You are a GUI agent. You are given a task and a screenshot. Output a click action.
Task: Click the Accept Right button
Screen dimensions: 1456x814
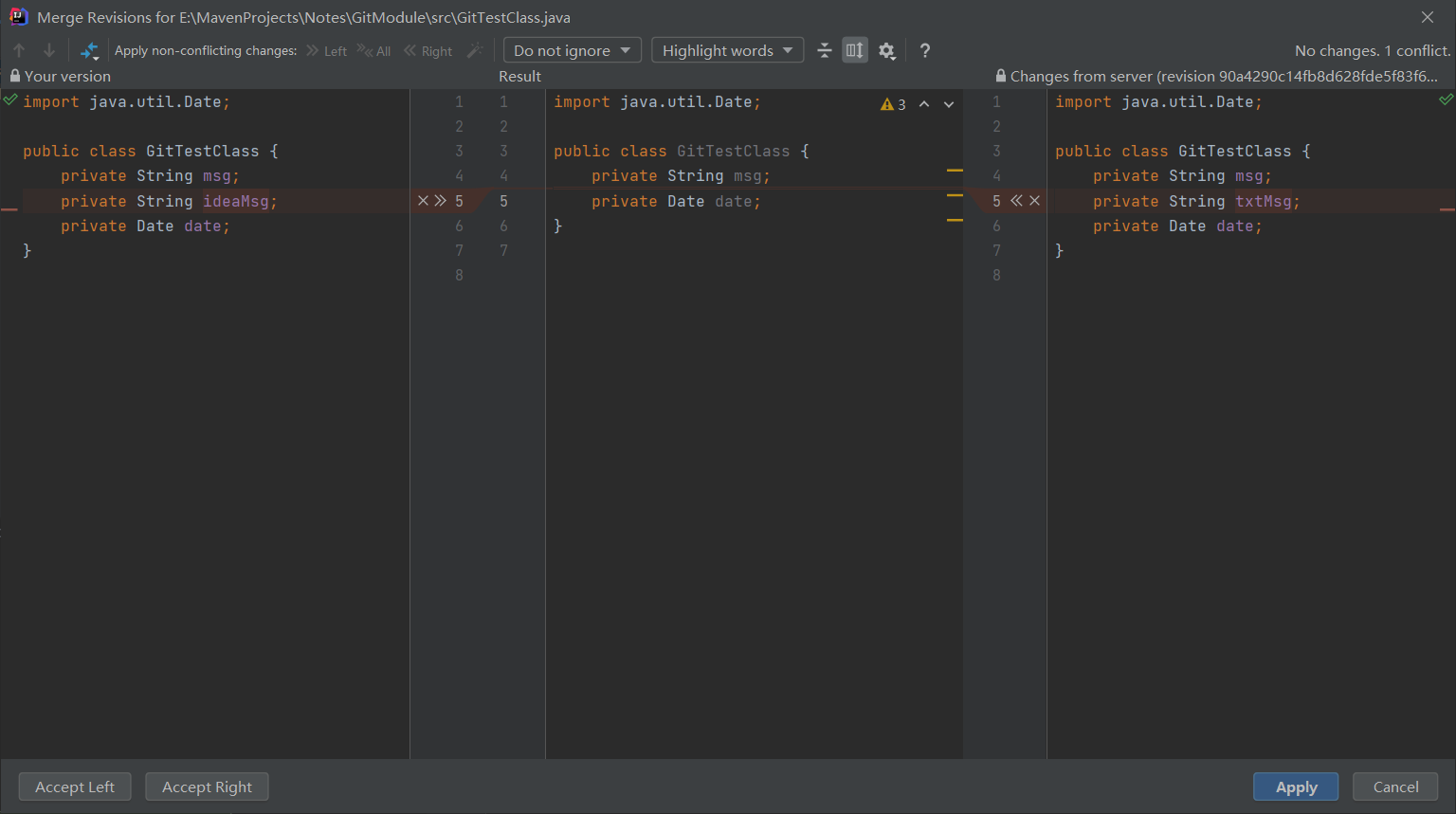pos(207,787)
